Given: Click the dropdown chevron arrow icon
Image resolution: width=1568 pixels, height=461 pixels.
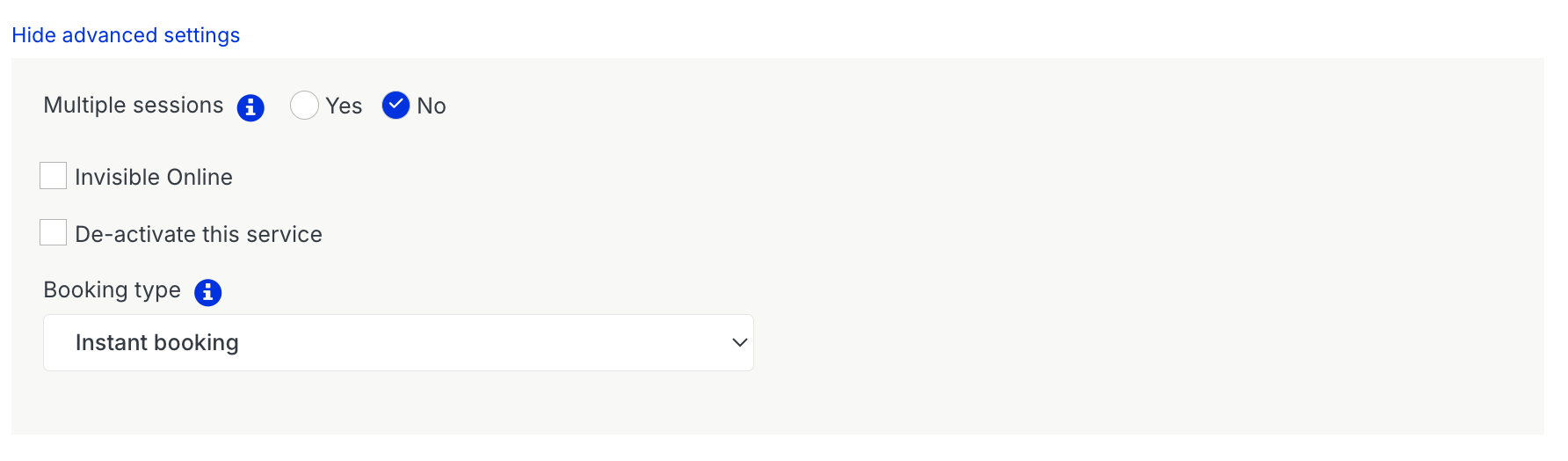Looking at the screenshot, I should tap(739, 342).
